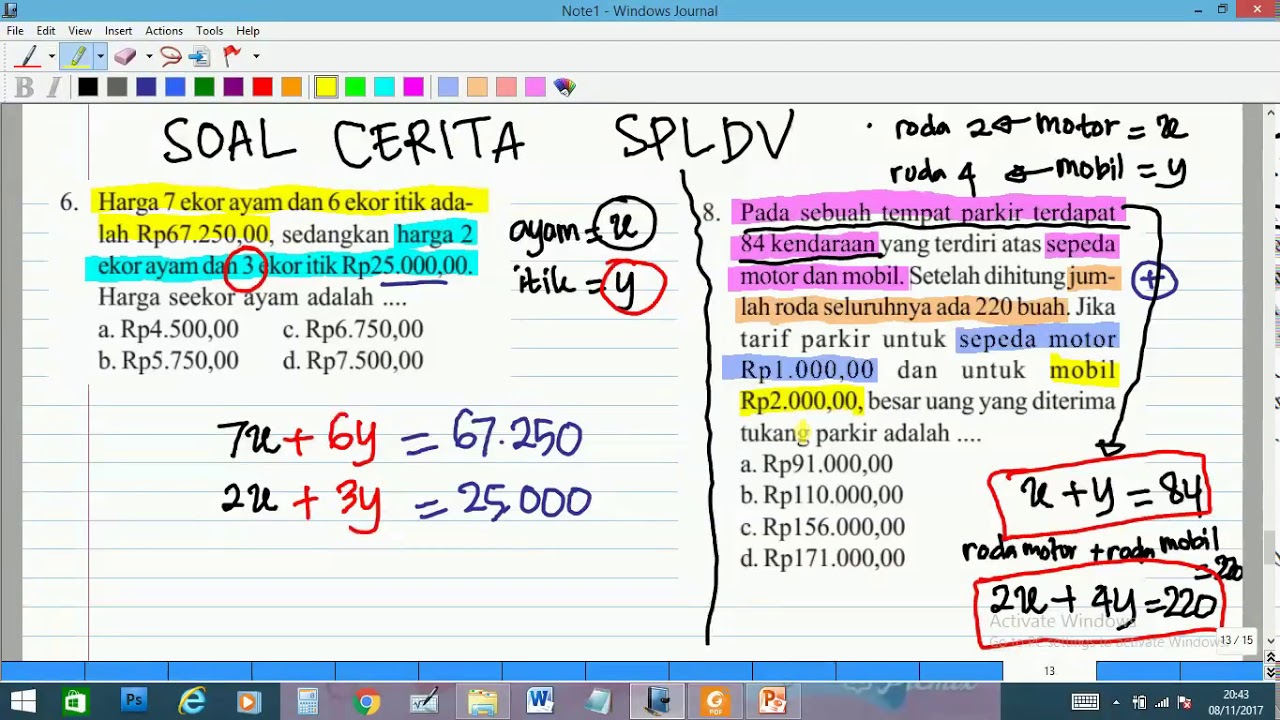This screenshot has width=1280, height=720.
Task: Open the media player taskbar icon
Action: pyautogui.click(x=249, y=701)
